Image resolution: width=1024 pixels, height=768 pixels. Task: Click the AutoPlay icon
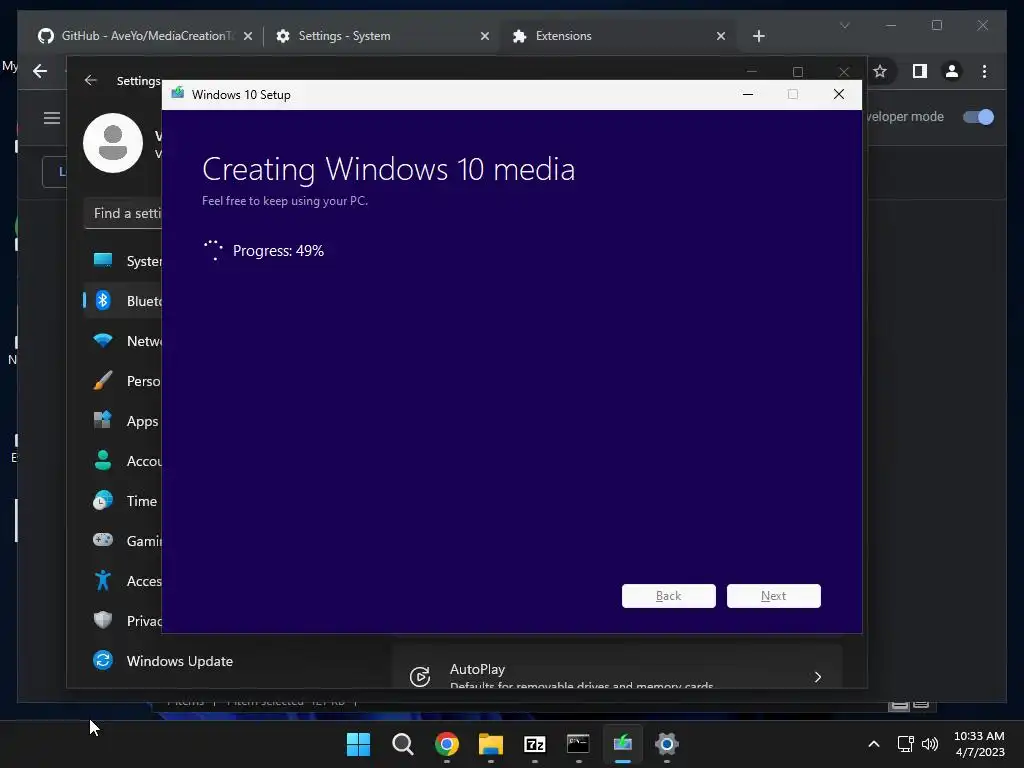419,677
